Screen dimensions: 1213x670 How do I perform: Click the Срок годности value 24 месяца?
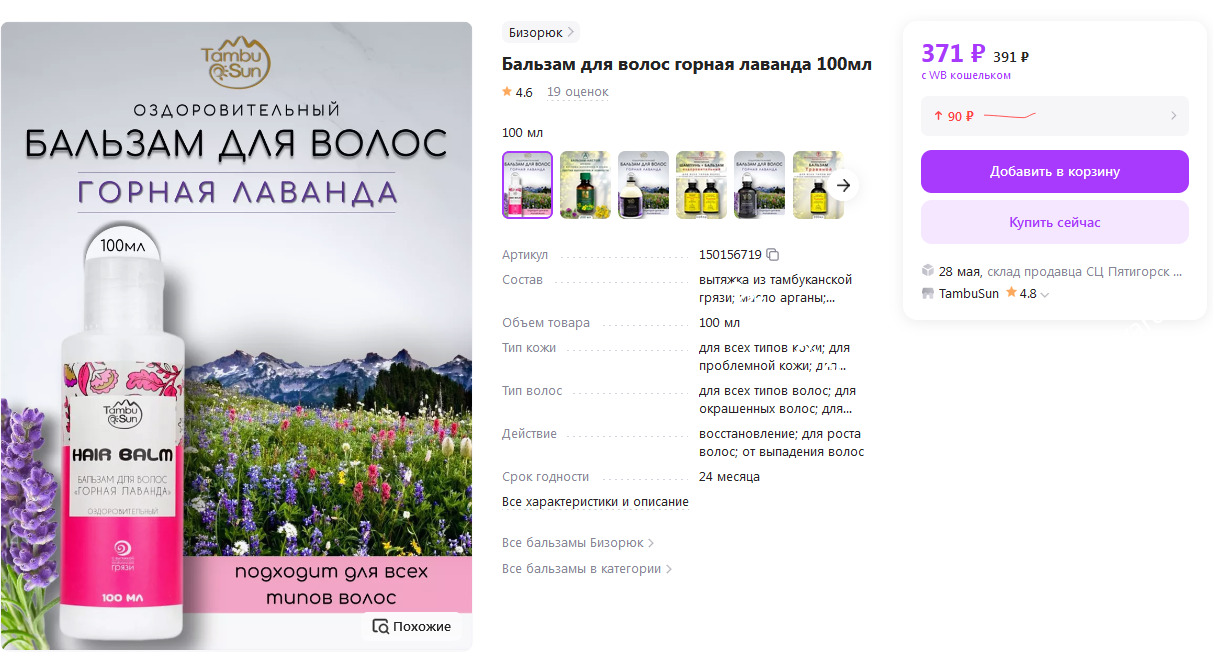[x=729, y=477]
